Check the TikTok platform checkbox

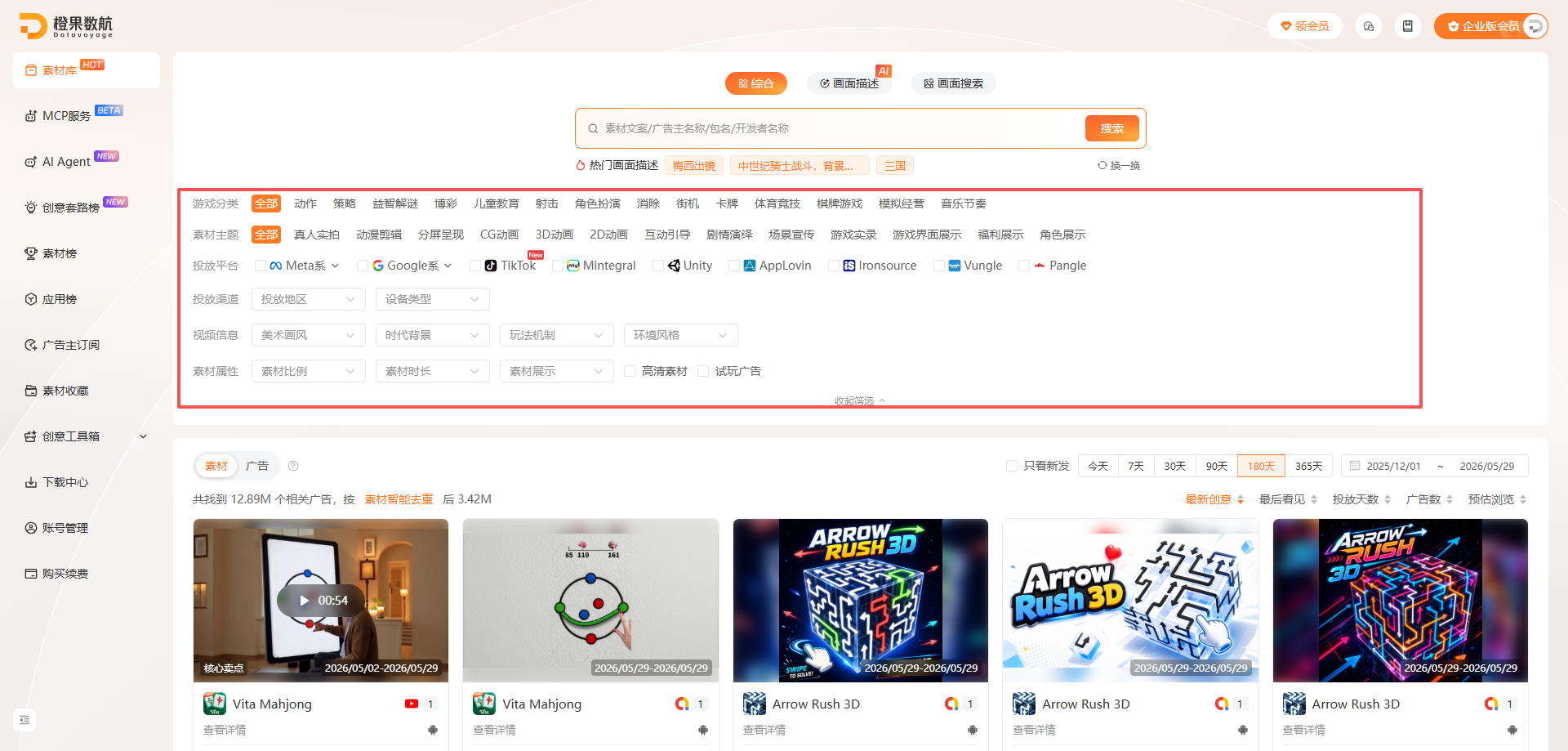tap(475, 266)
